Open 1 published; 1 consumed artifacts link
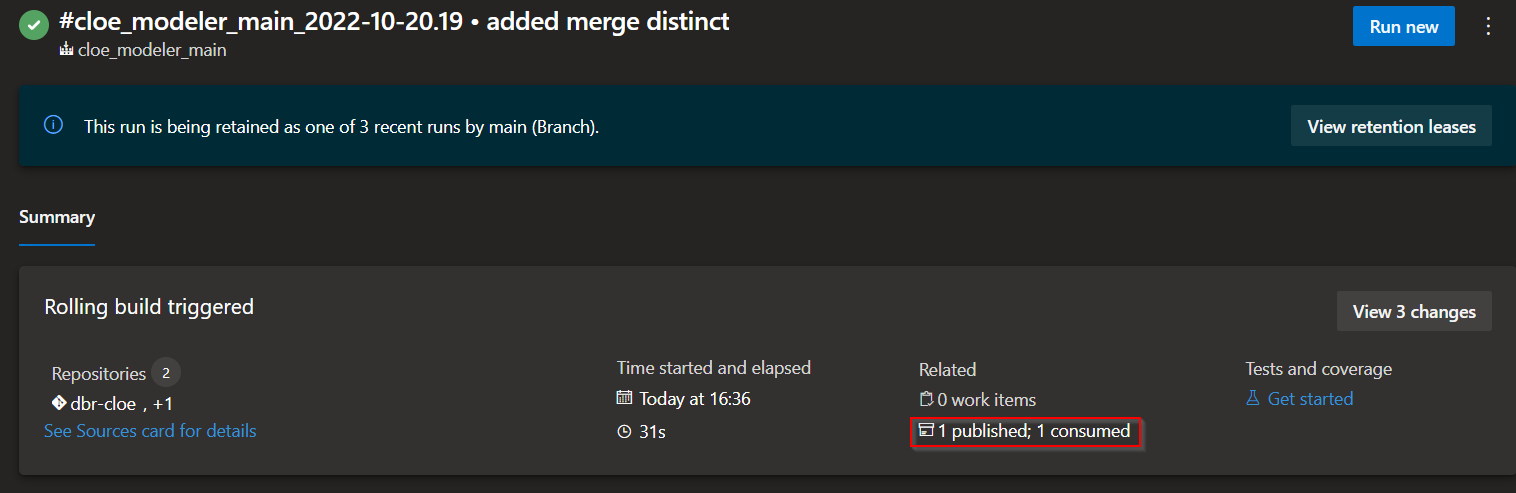 tap(1034, 431)
